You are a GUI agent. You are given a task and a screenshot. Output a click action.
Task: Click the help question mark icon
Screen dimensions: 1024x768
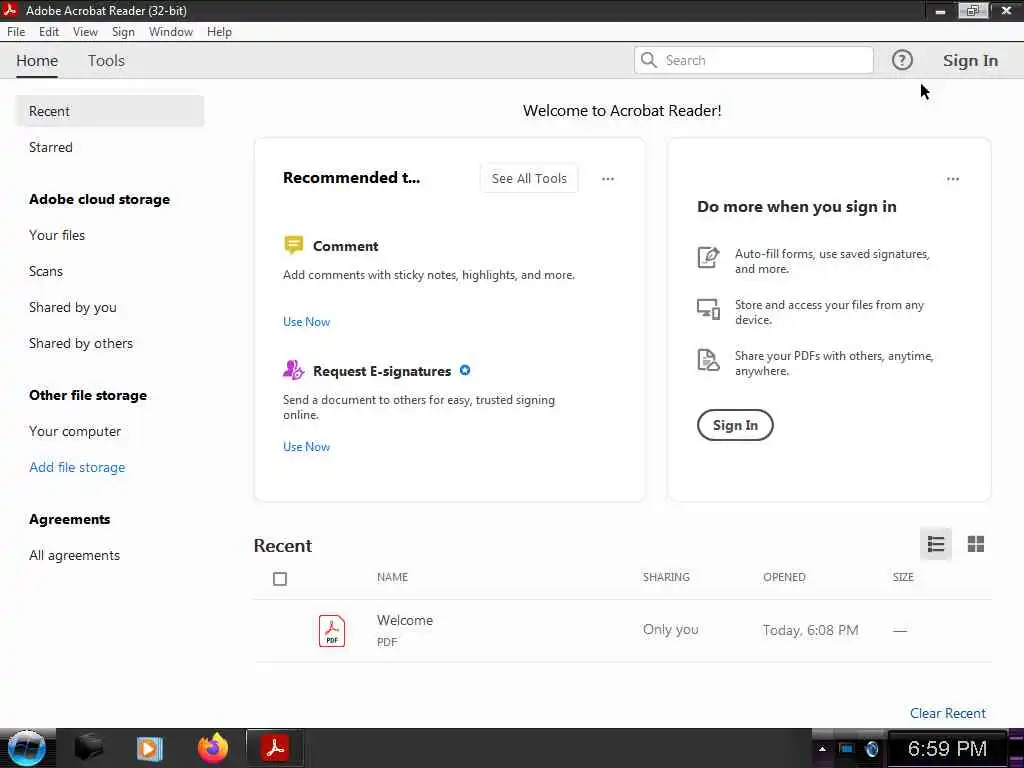click(902, 60)
